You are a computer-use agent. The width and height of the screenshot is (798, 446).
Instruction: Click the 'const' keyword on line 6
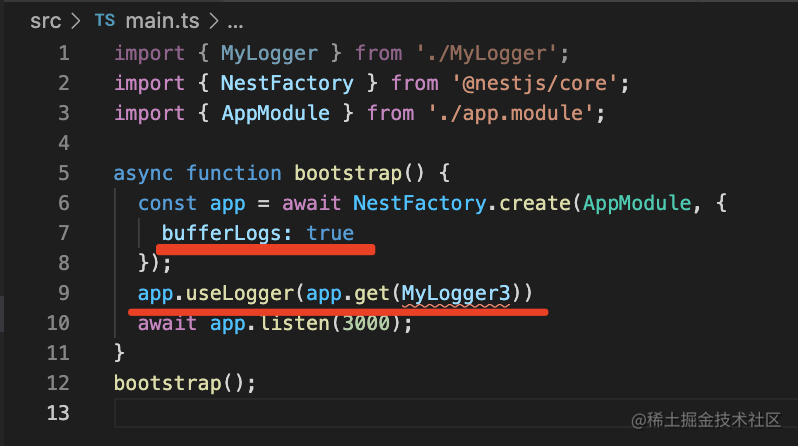167,203
